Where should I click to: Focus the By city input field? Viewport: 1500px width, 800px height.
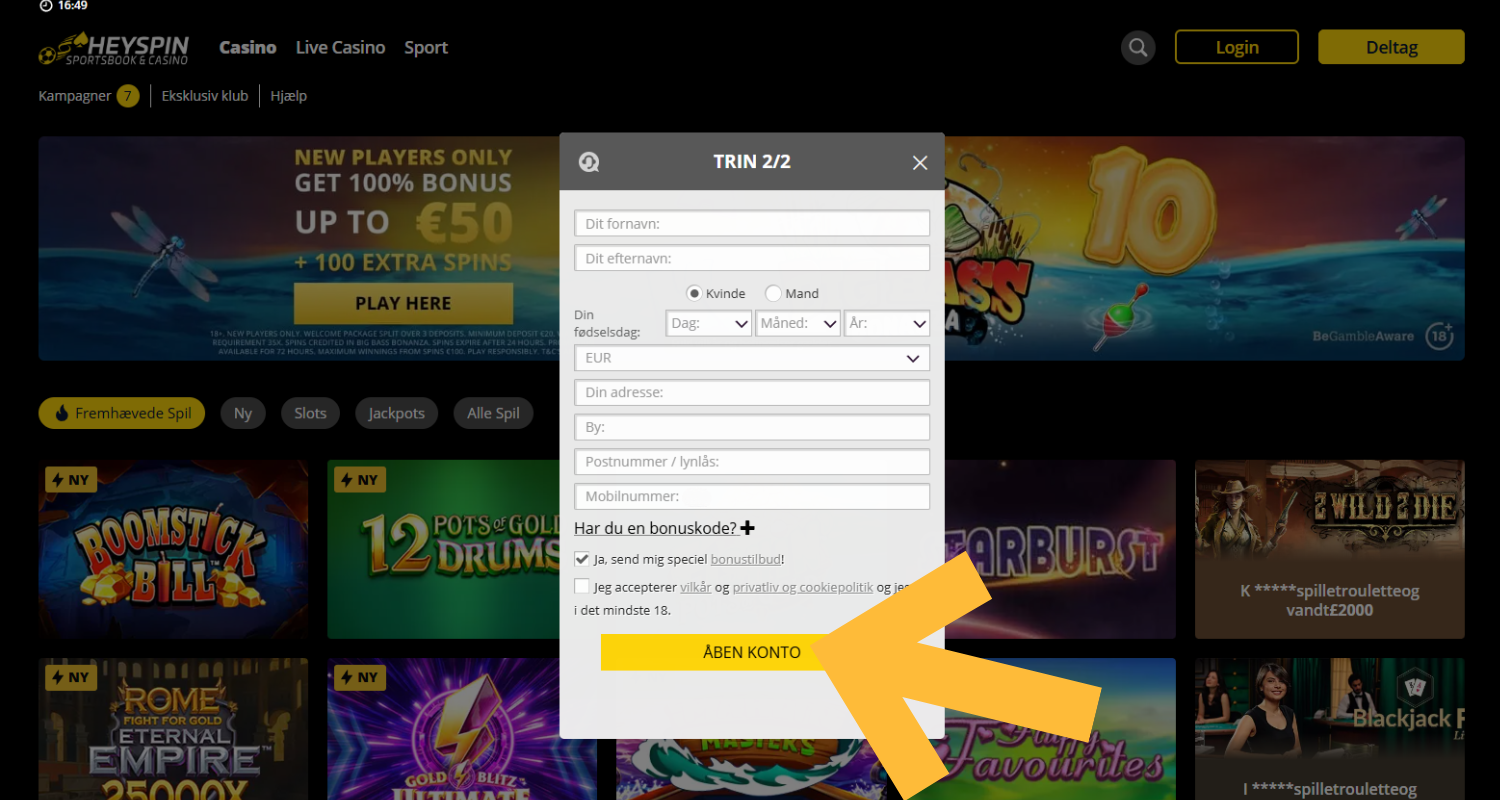click(752, 427)
